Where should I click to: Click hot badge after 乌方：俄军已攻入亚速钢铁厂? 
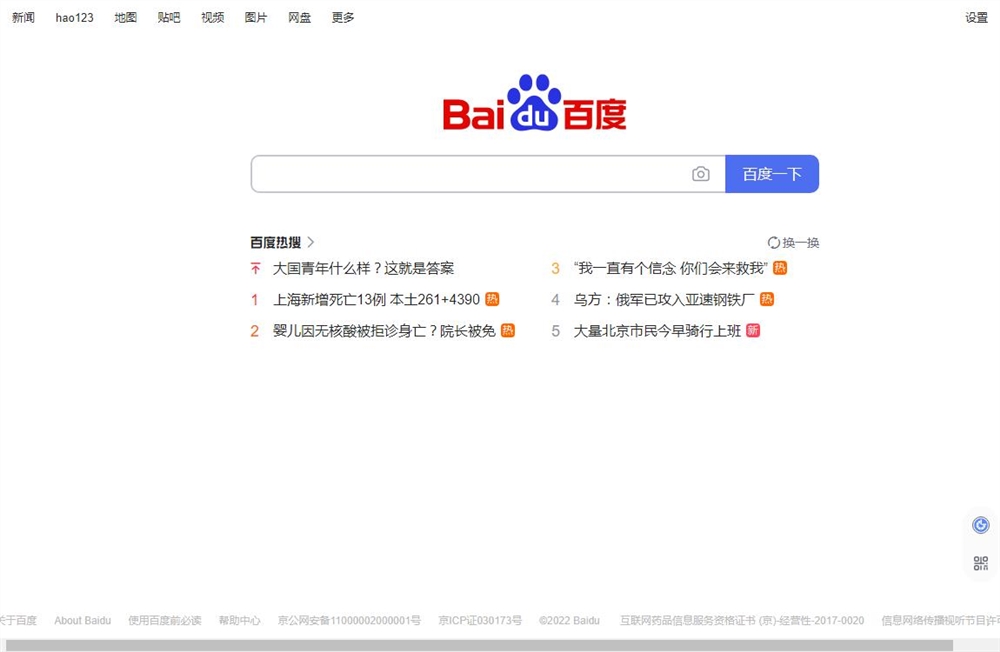[x=767, y=299]
